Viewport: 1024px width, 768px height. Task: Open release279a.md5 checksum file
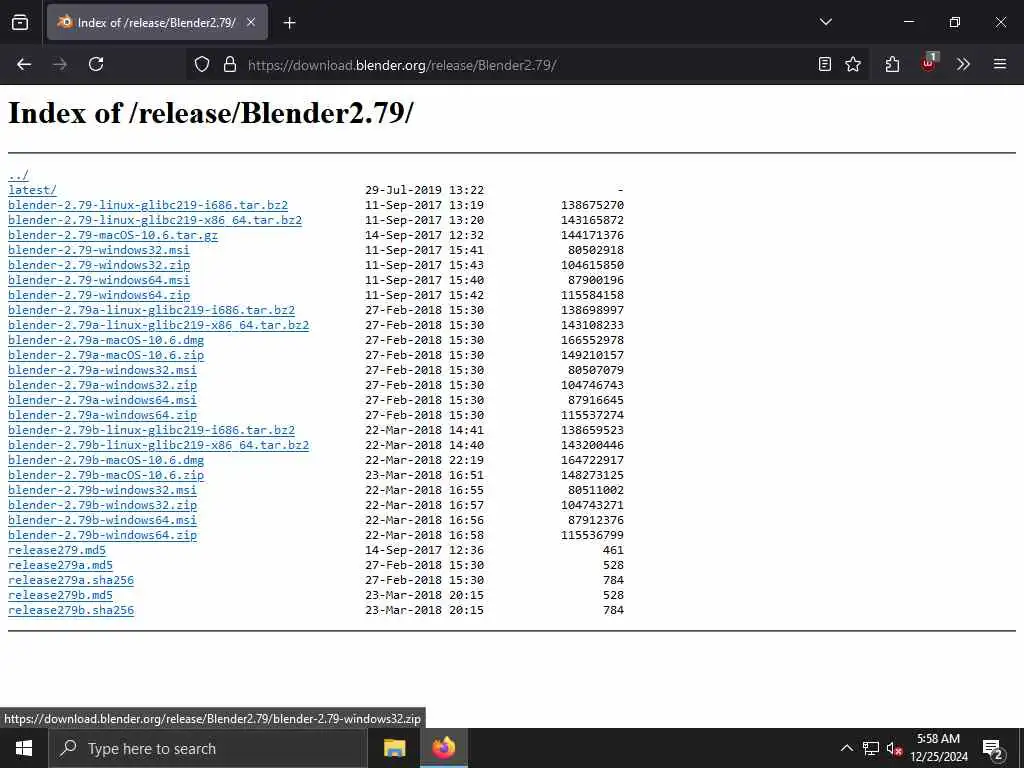60,566
